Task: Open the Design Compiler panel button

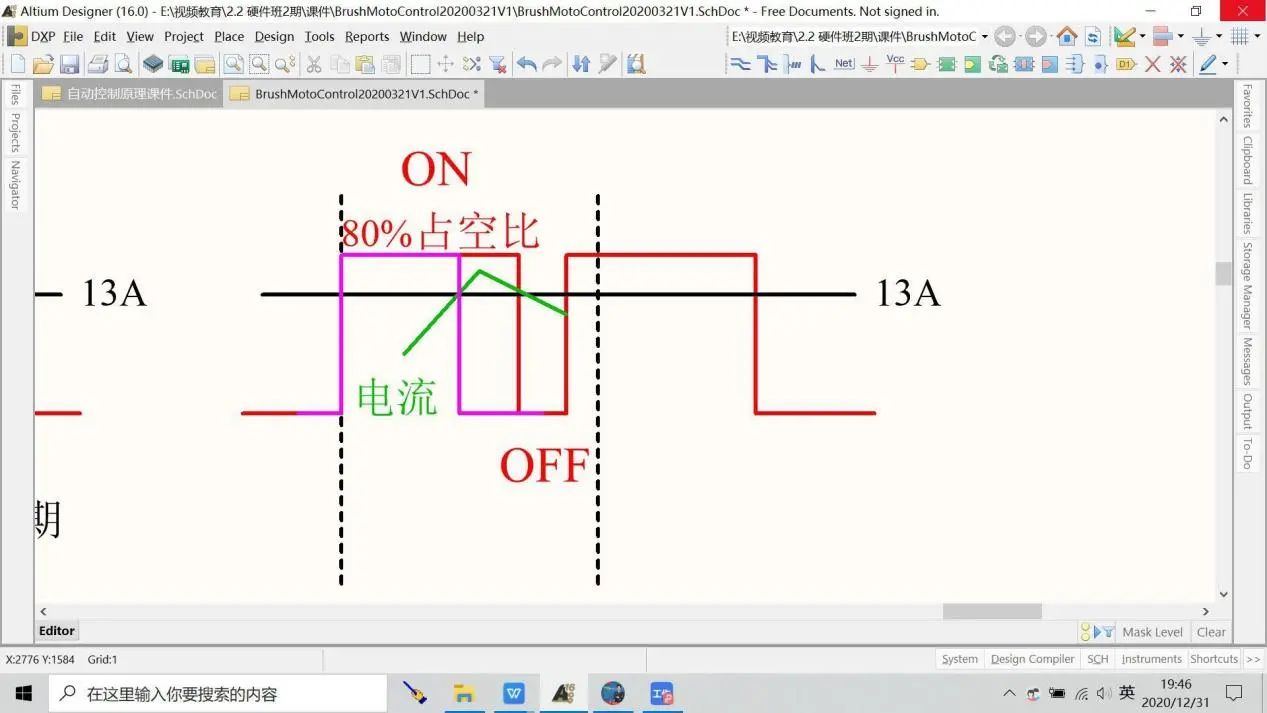Action: pyautogui.click(x=1032, y=659)
